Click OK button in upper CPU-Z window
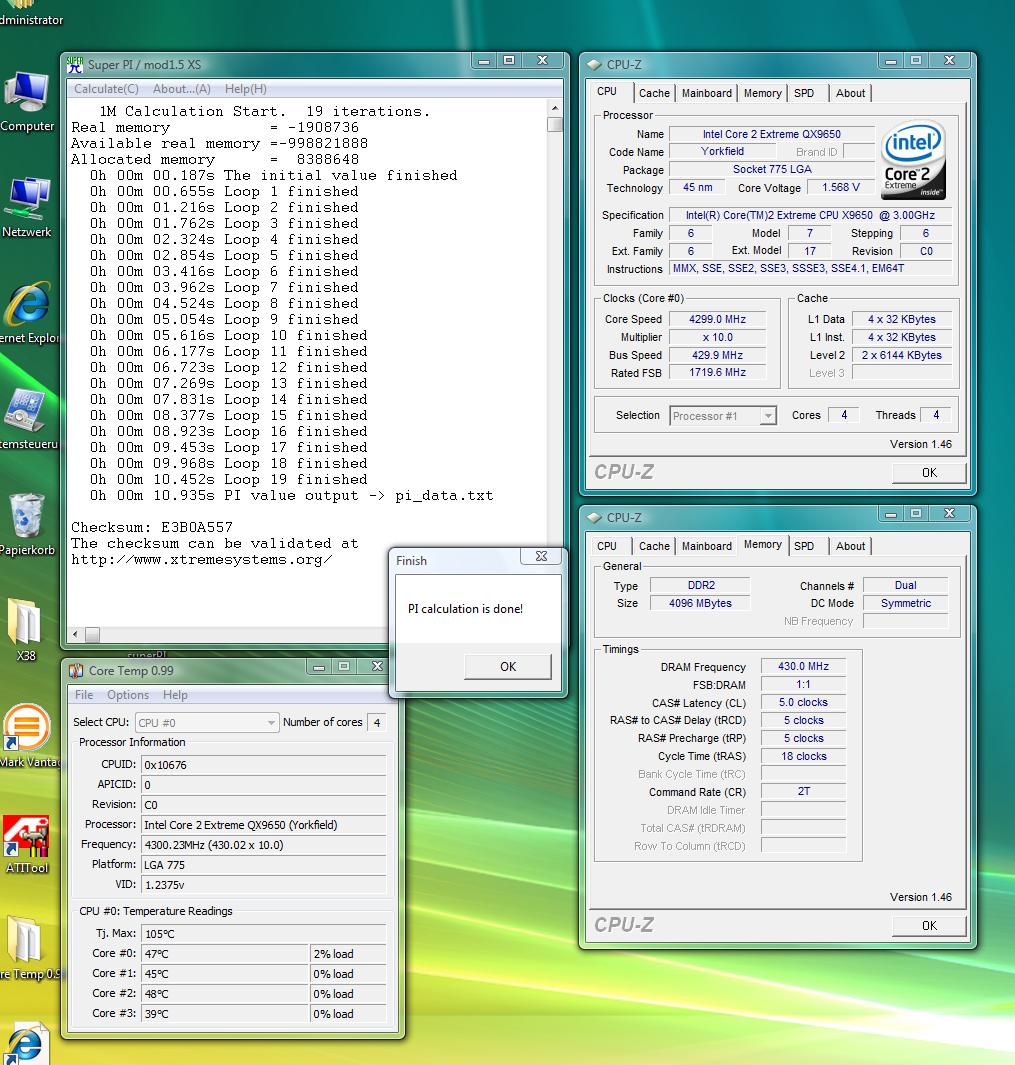The height and width of the screenshot is (1065, 1015). [x=929, y=473]
